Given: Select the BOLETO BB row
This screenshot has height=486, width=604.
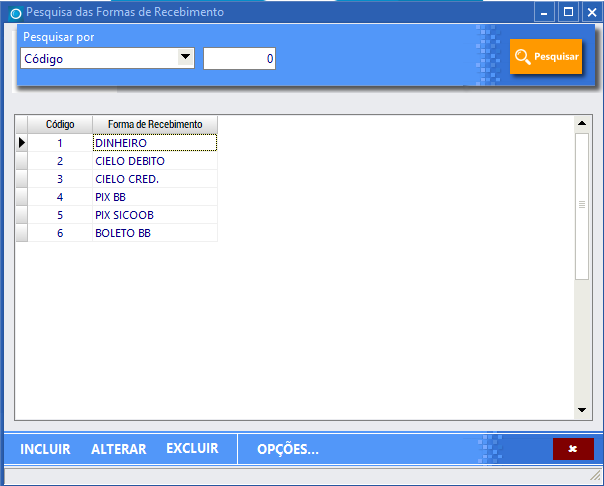Looking at the screenshot, I should pyautogui.click(x=154, y=233).
